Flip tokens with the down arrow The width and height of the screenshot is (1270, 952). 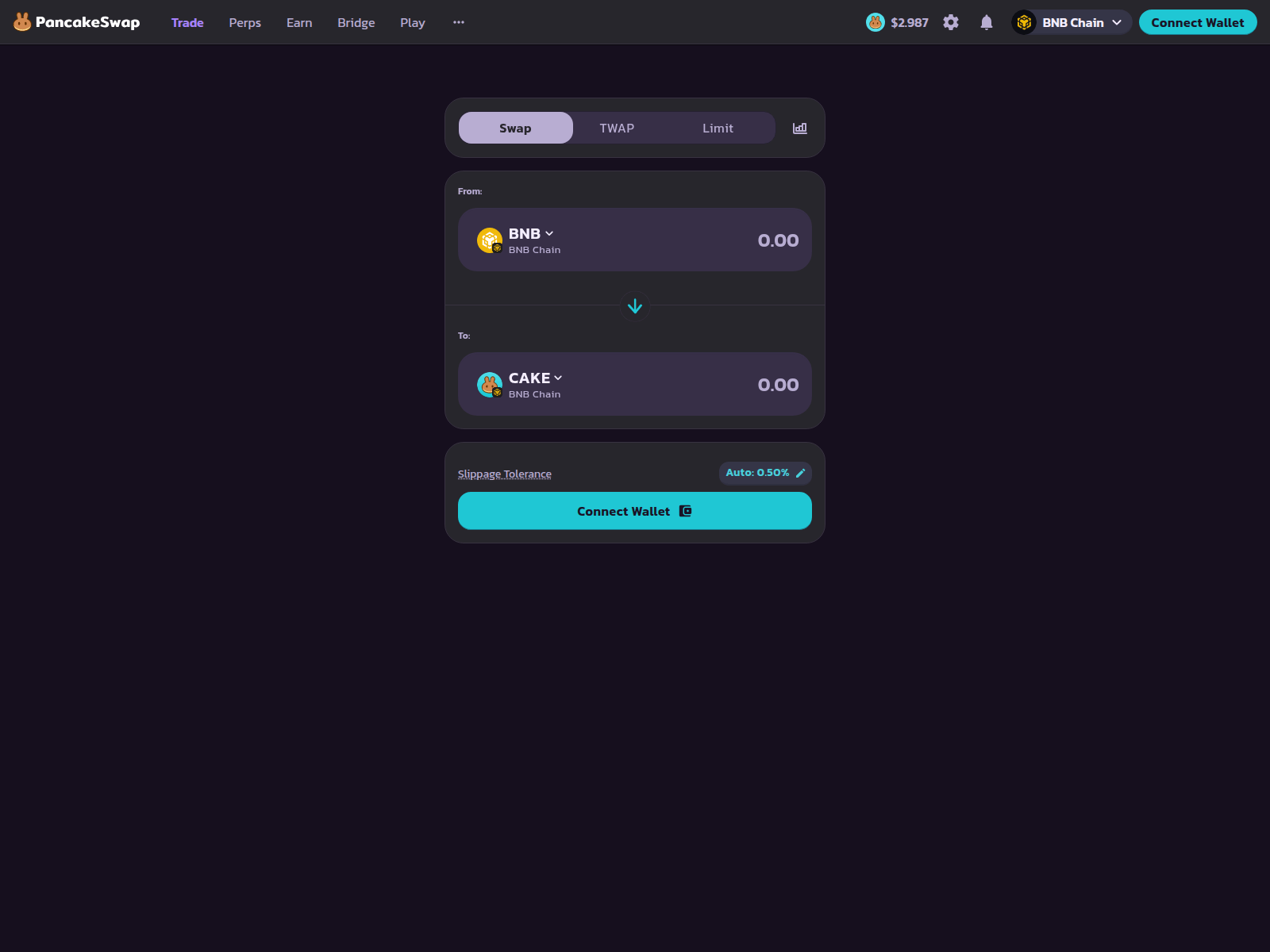pyautogui.click(x=635, y=306)
